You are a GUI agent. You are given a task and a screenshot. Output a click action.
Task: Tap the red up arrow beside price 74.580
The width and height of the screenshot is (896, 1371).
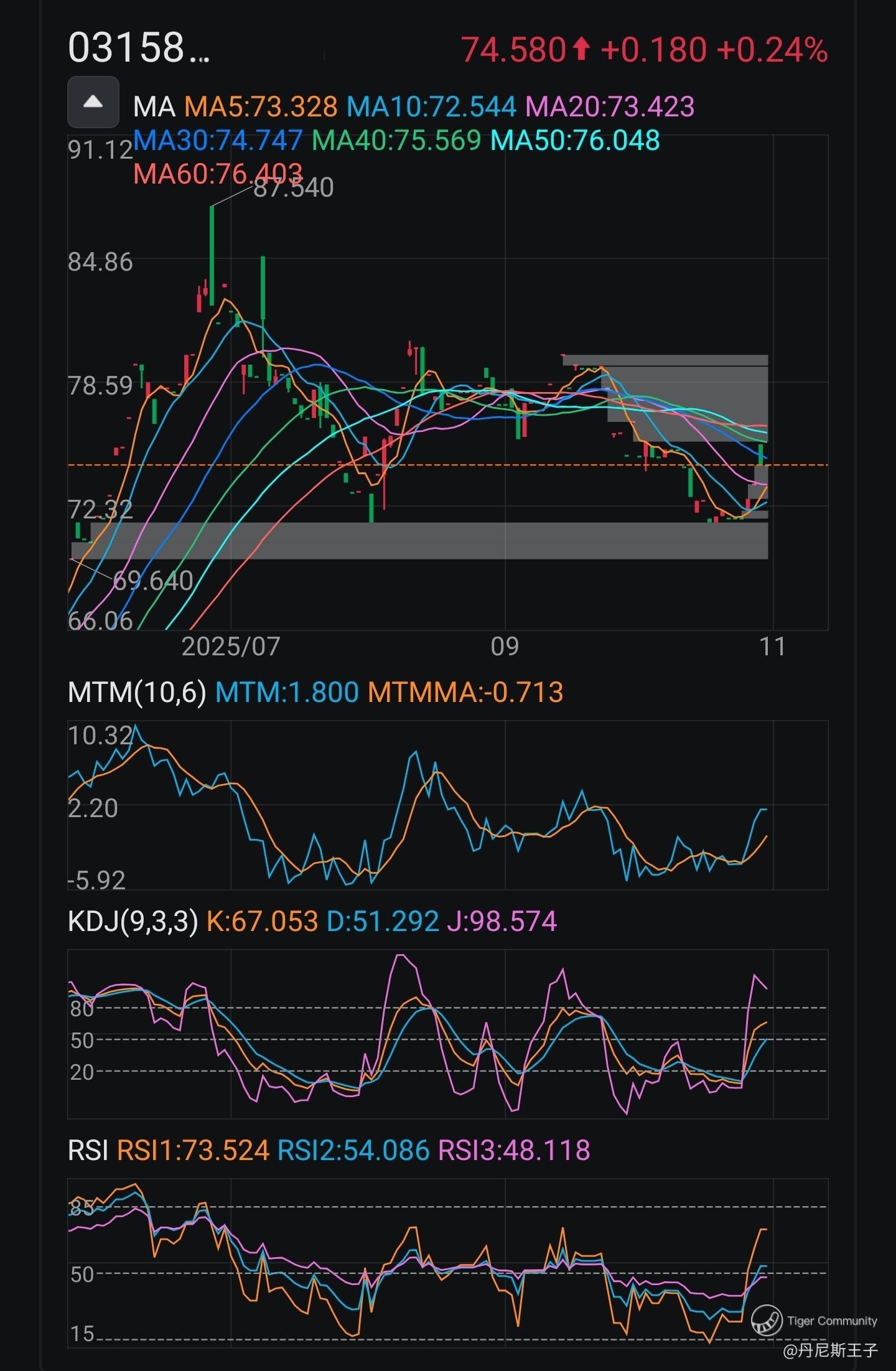pyautogui.click(x=581, y=49)
